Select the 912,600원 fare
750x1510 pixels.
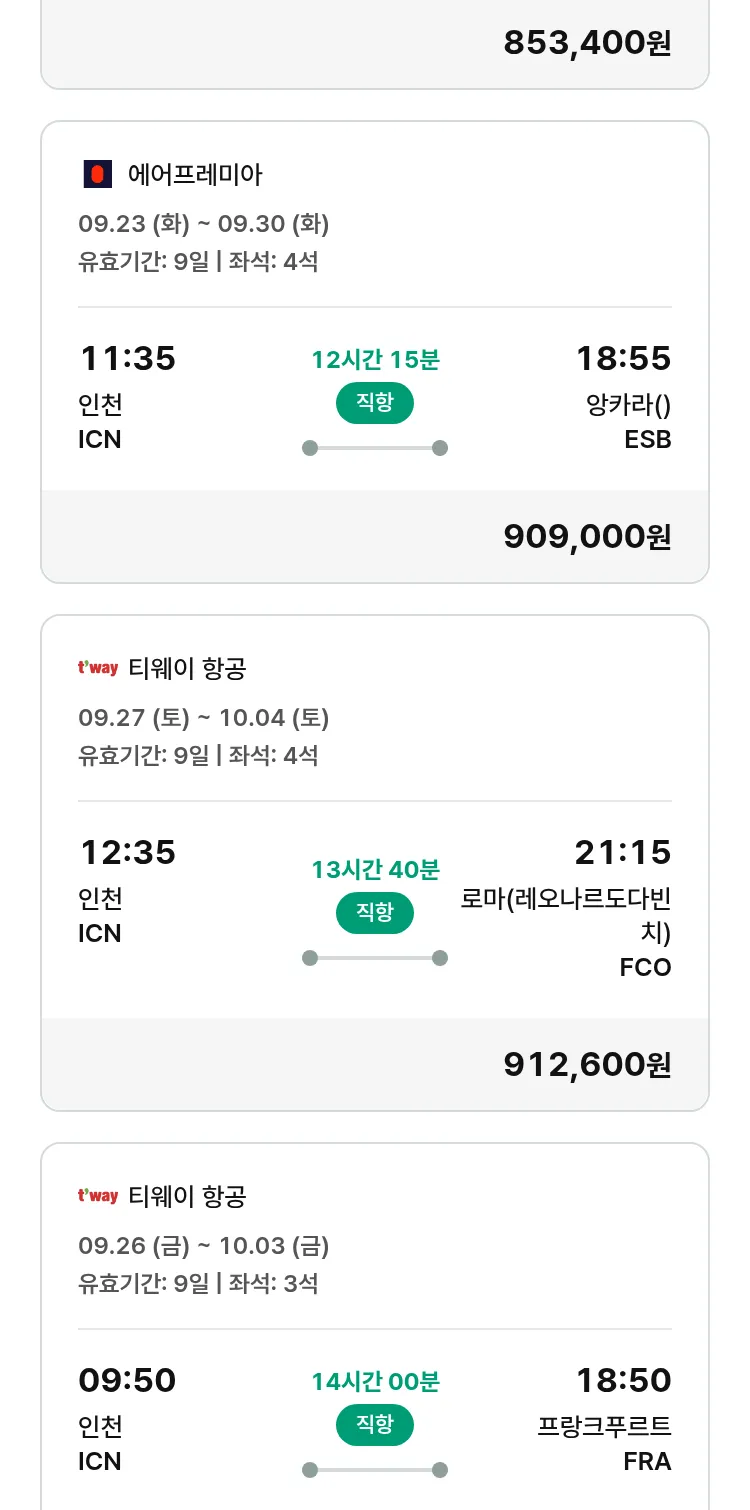pos(587,1065)
